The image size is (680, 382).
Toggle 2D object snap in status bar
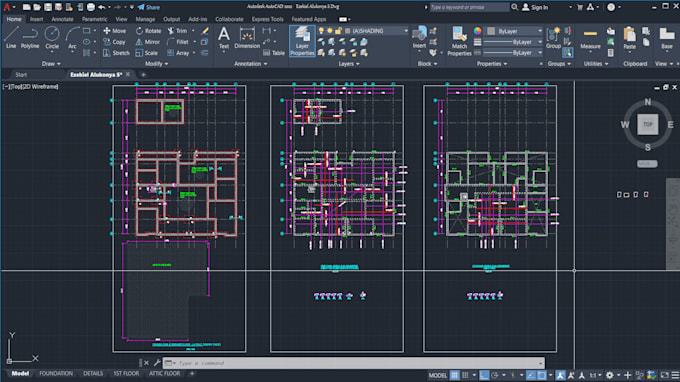click(542, 375)
